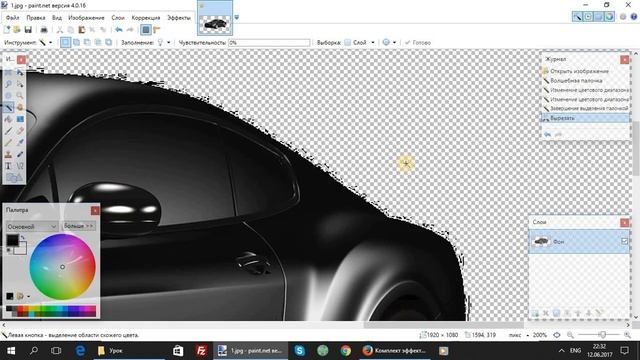Toggle pixel grid display in toolbar
The image size is (640, 360).
pyautogui.click(x=146, y=30)
